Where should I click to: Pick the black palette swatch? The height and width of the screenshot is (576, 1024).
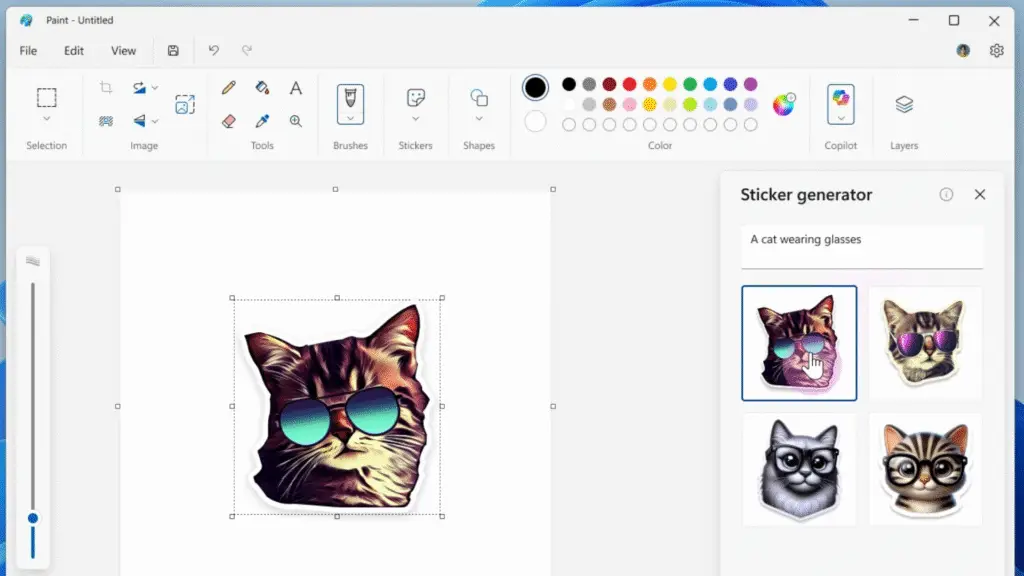click(x=569, y=84)
